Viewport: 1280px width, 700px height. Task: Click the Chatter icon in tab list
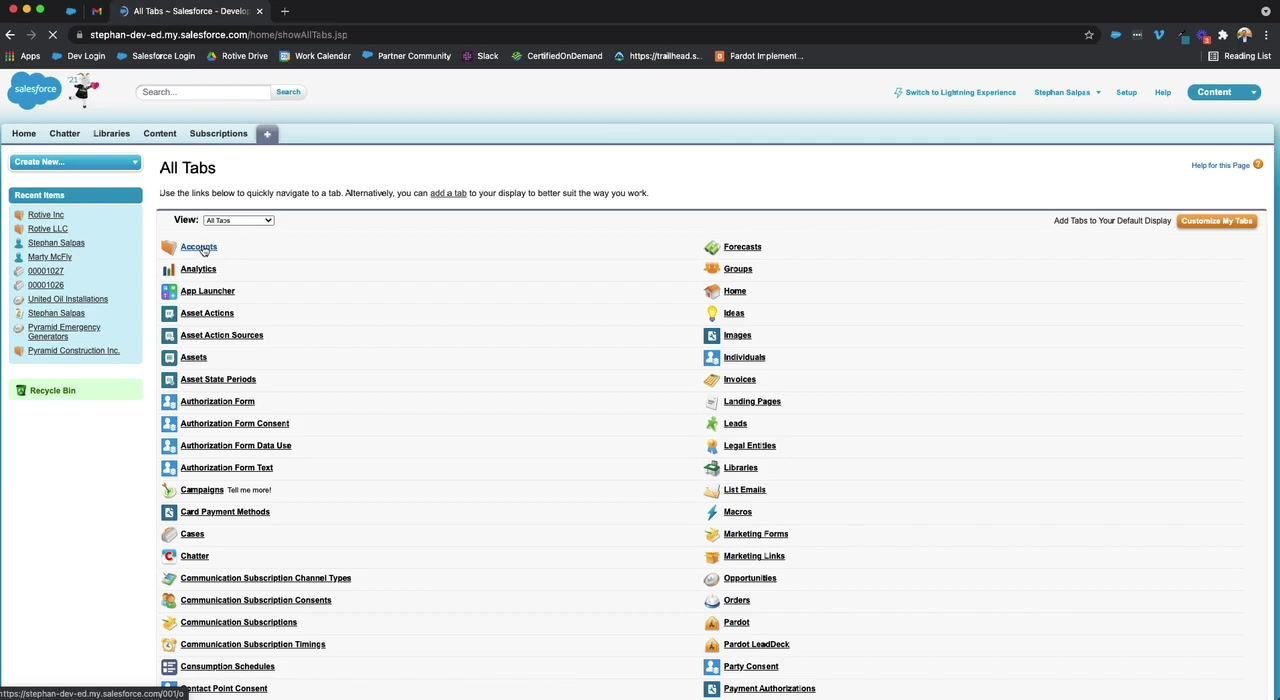point(169,556)
